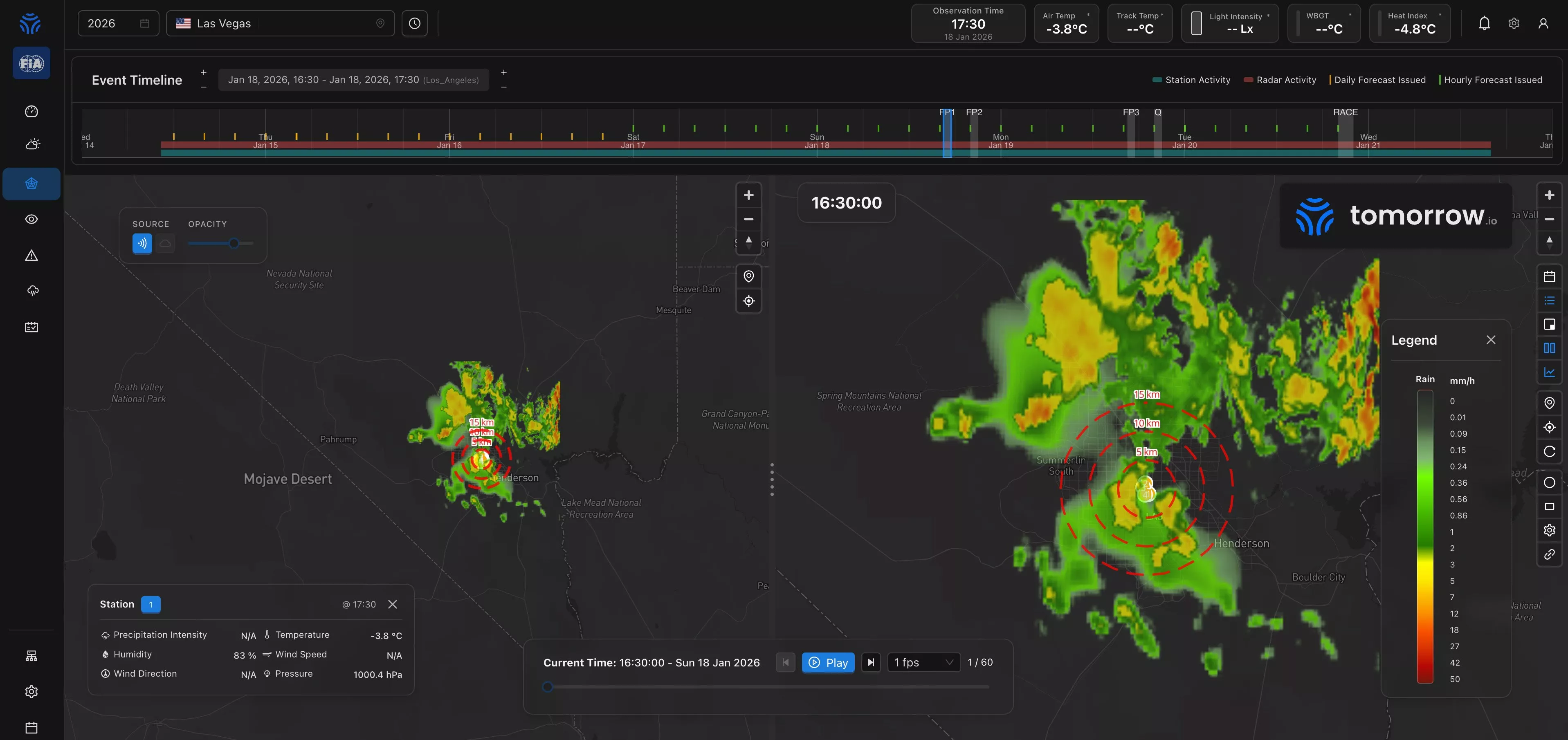This screenshot has width=1568, height=740.
Task: Close the Legend panel
Action: (x=1491, y=340)
